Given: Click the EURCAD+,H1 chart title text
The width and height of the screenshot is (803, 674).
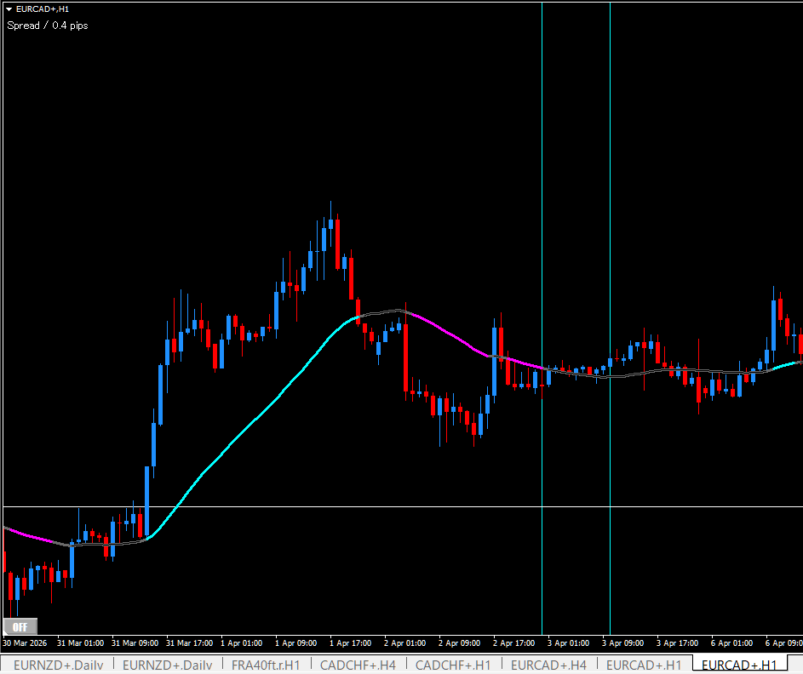Looking at the screenshot, I should [41, 9].
